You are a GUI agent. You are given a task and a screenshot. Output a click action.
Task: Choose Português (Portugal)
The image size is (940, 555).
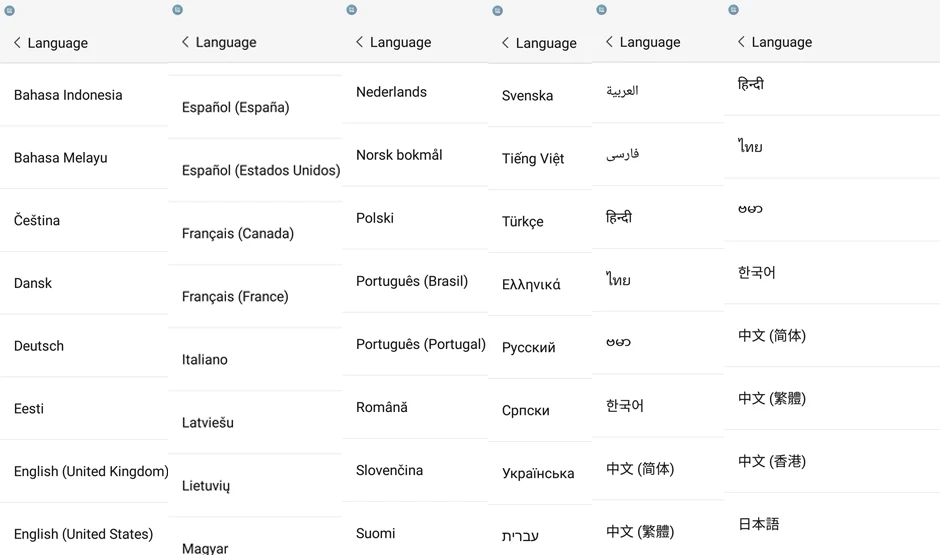point(415,344)
